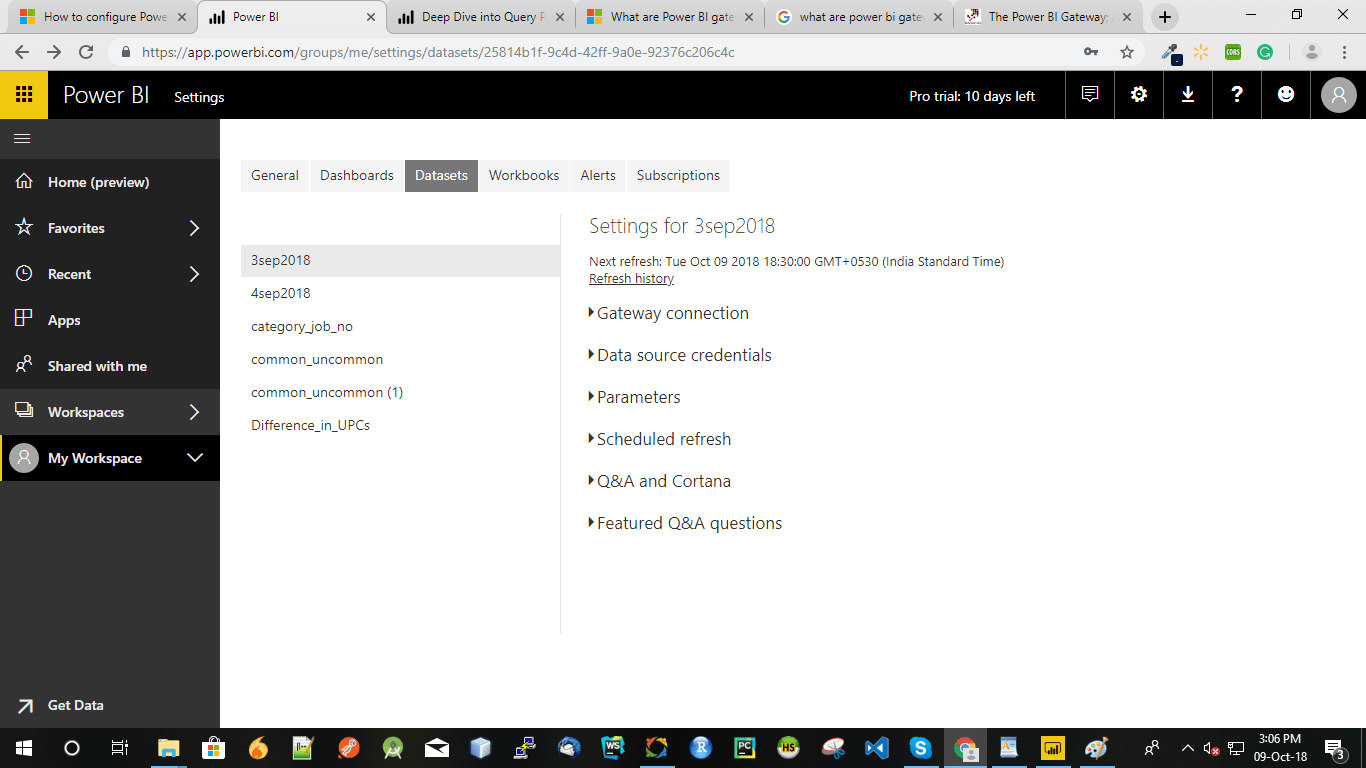Open the Chrome three-dot menu

1344,52
